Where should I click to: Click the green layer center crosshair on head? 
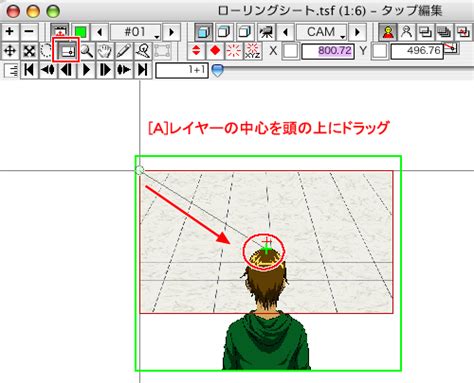pos(266,249)
